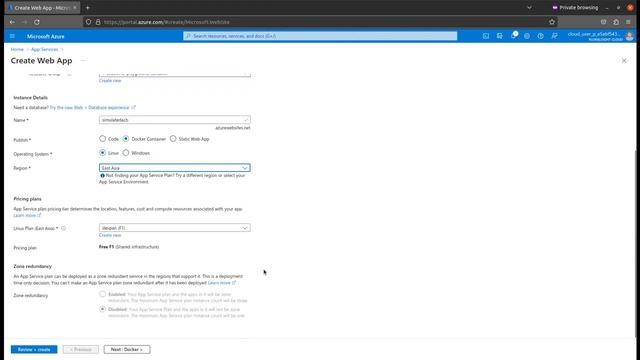Open the Try the new Web + Database experience link
This screenshot has height=360, width=640.
coord(92,107)
